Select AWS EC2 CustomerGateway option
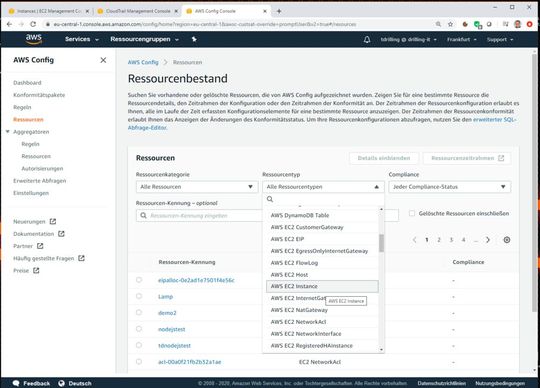This screenshot has width=540, height=388. pyautogui.click(x=322, y=227)
